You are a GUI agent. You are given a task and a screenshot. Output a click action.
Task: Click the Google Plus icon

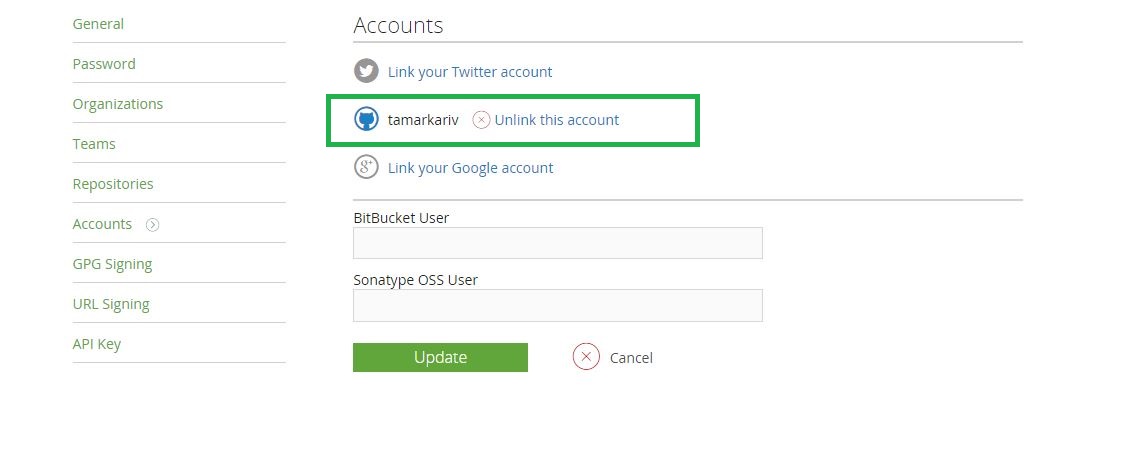point(366,168)
